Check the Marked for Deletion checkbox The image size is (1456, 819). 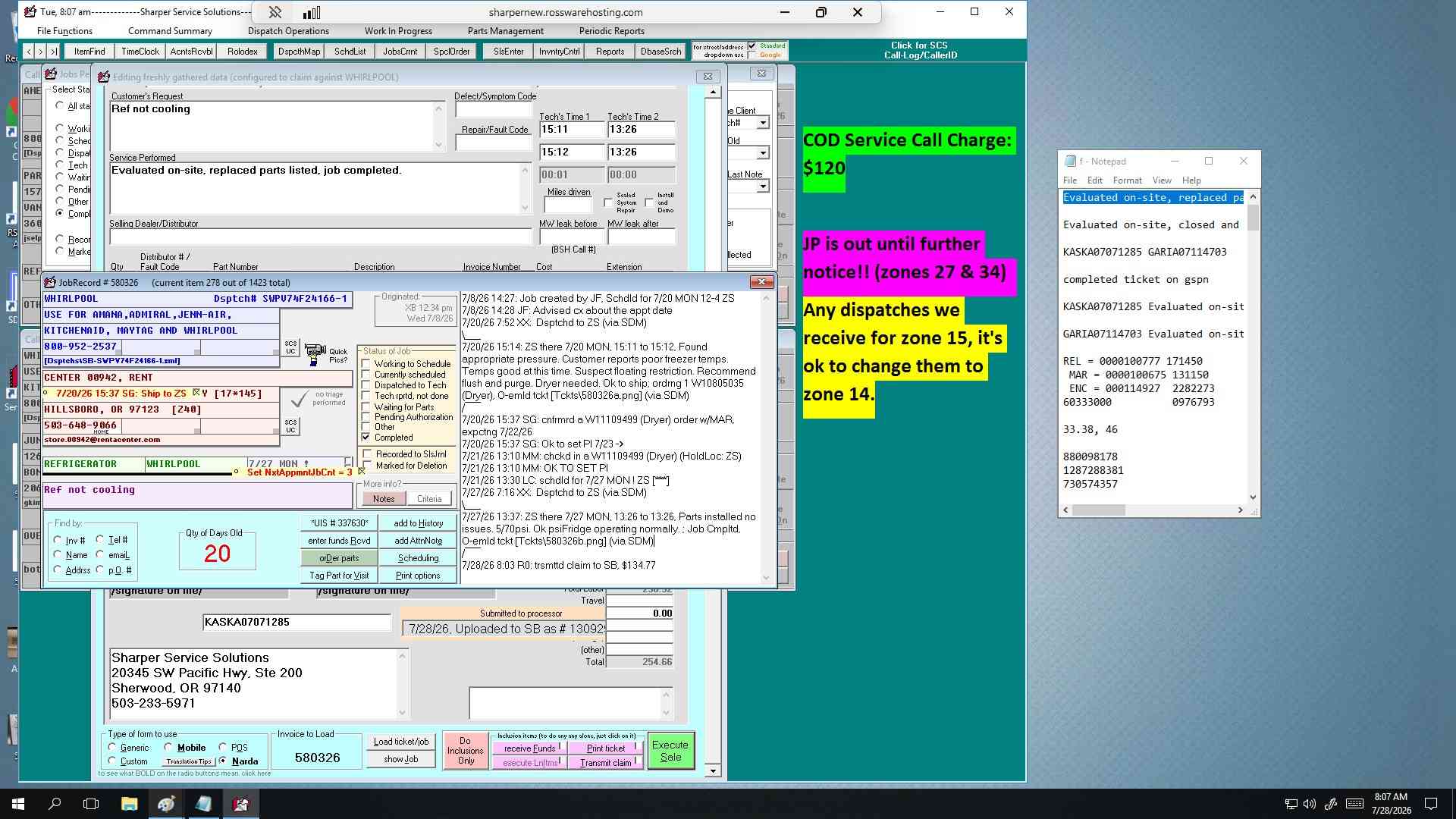(x=368, y=466)
